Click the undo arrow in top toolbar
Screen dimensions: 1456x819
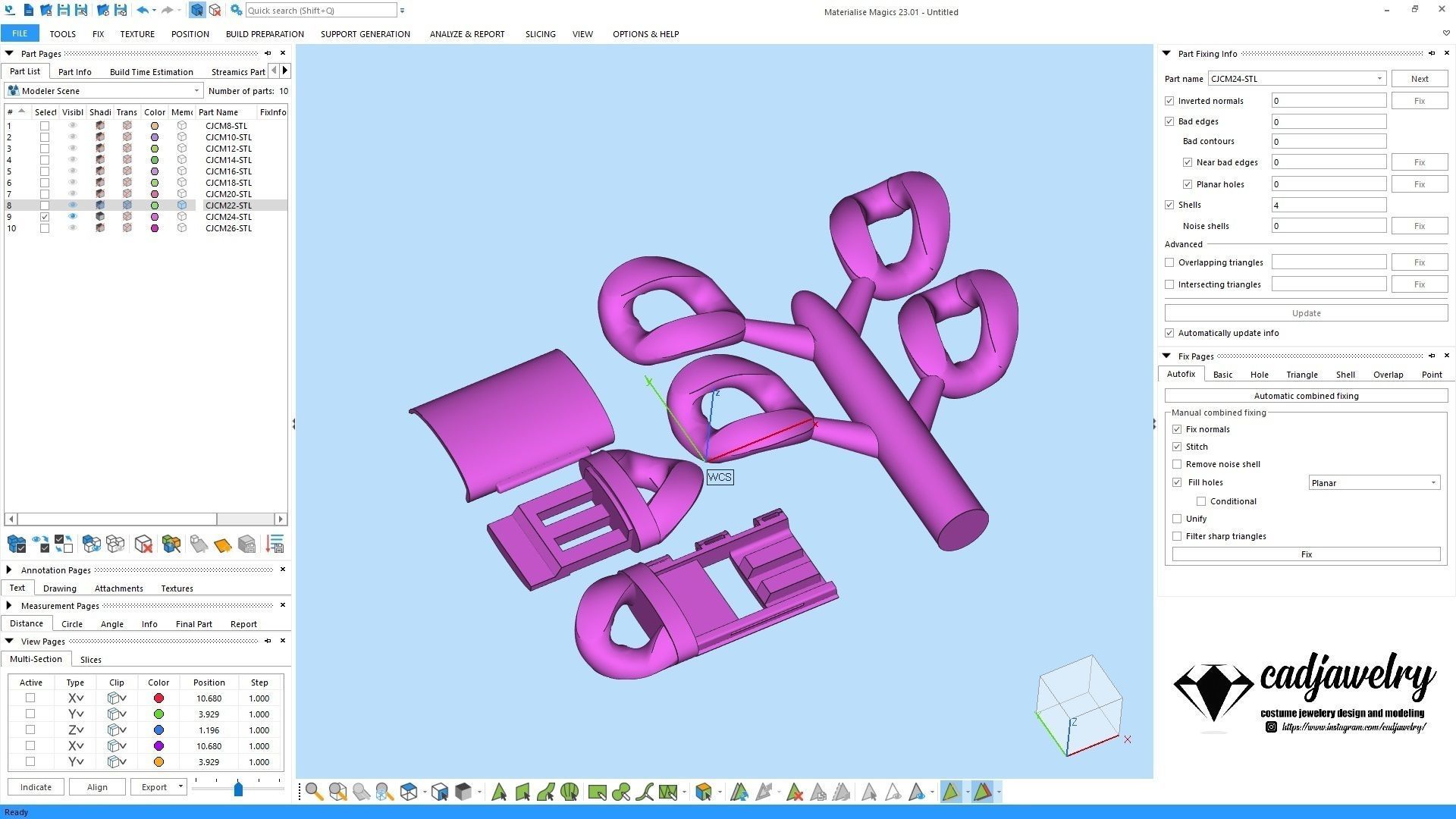pyautogui.click(x=142, y=11)
